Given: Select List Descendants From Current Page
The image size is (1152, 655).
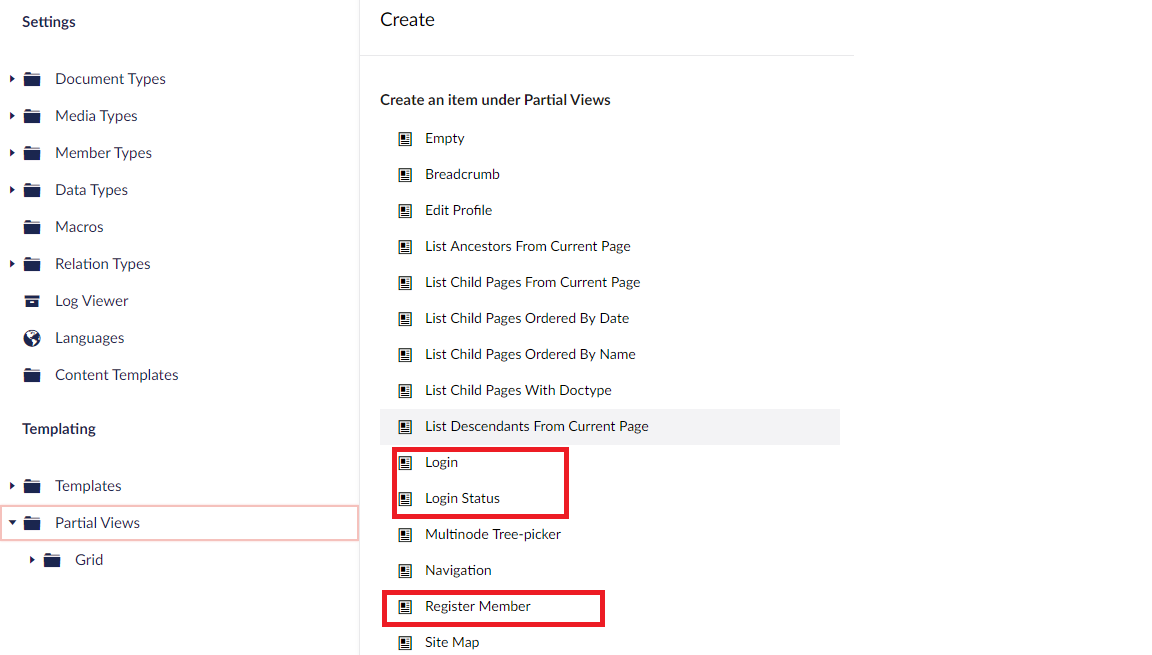Looking at the screenshot, I should click(x=536, y=426).
